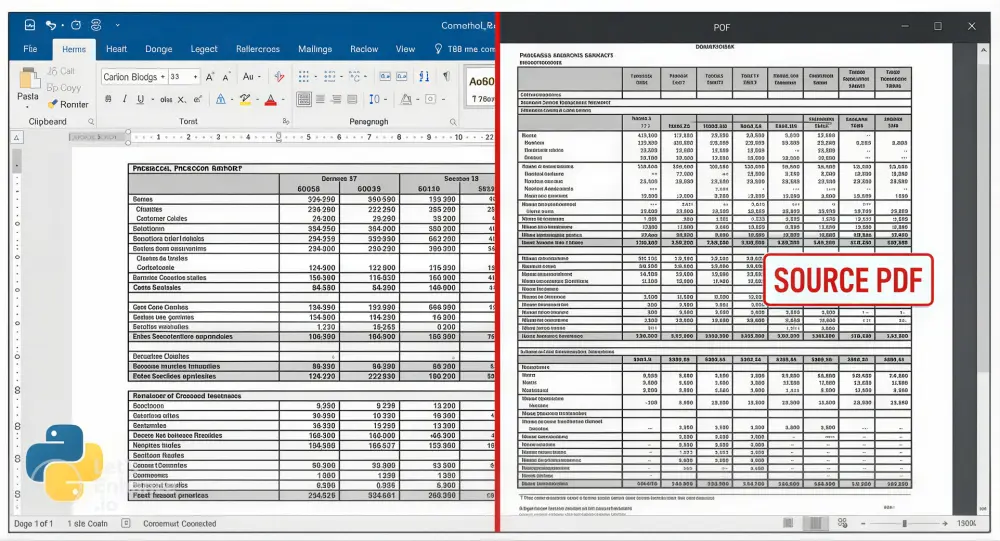Switch to the Reclow tab
The width and height of the screenshot is (1000, 541).
point(364,49)
